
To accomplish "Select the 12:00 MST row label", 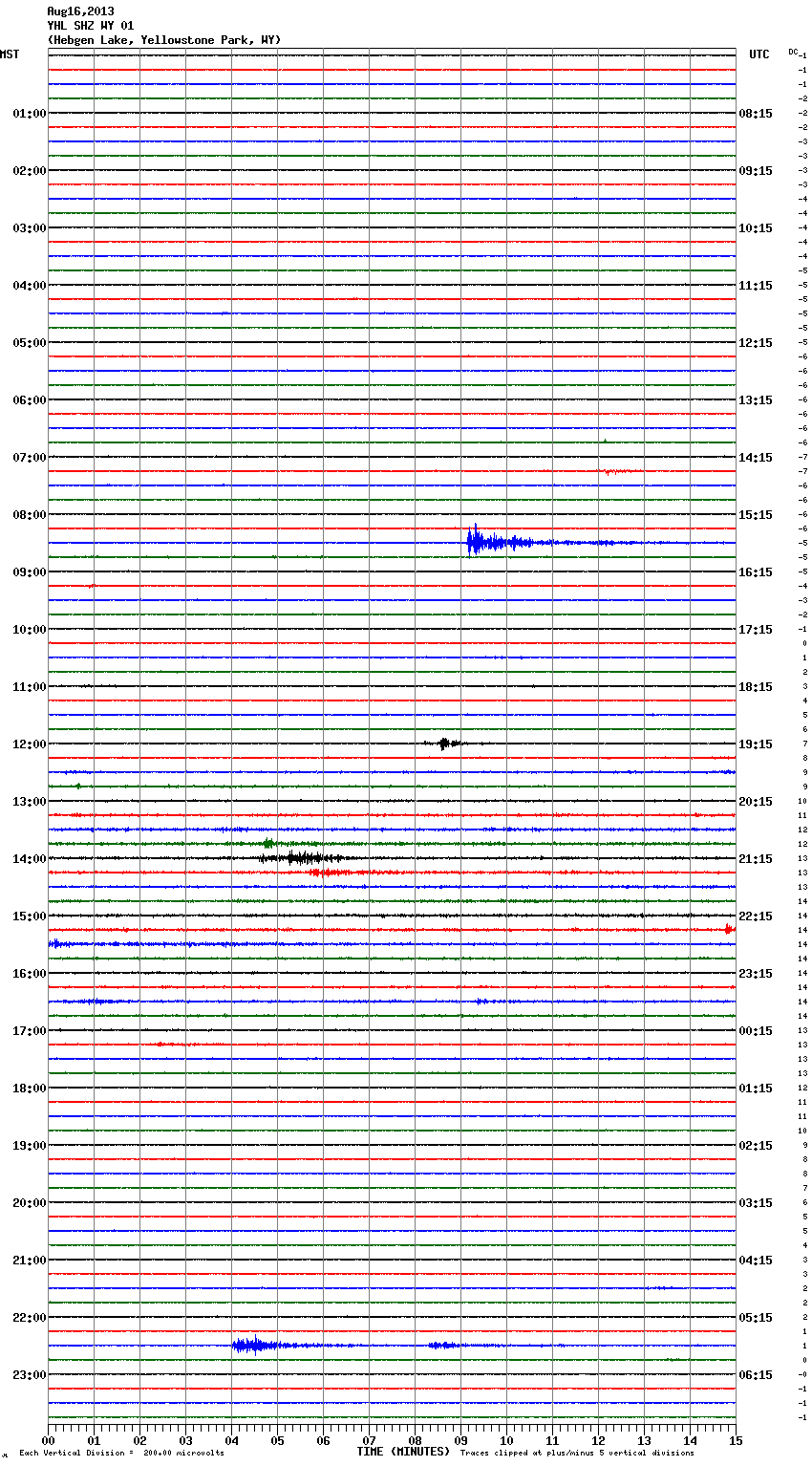I will tap(29, 744).
